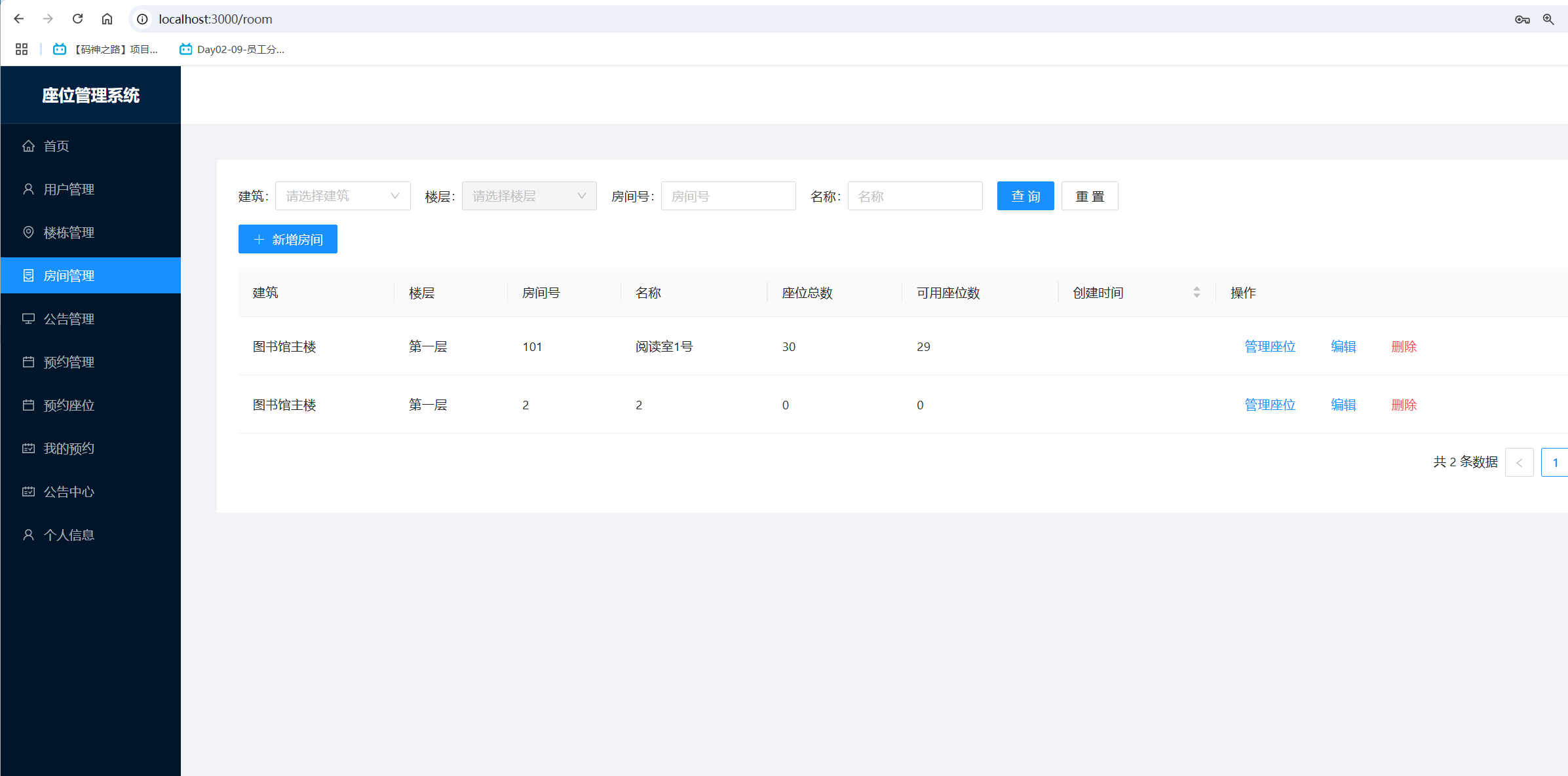Focus the 房间号 input field

pos(728,196)
